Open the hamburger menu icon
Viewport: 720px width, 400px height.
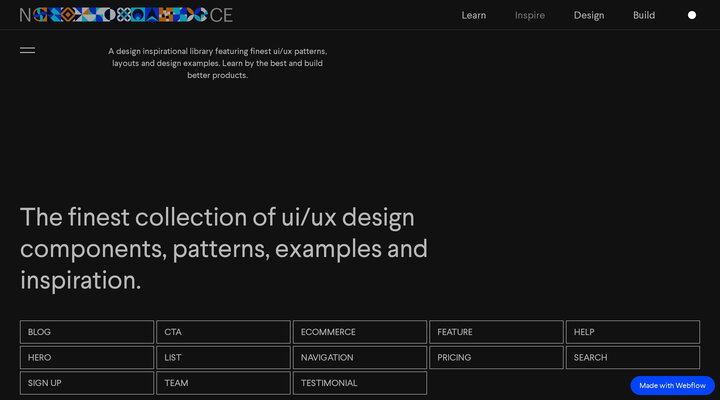point(27,49)
